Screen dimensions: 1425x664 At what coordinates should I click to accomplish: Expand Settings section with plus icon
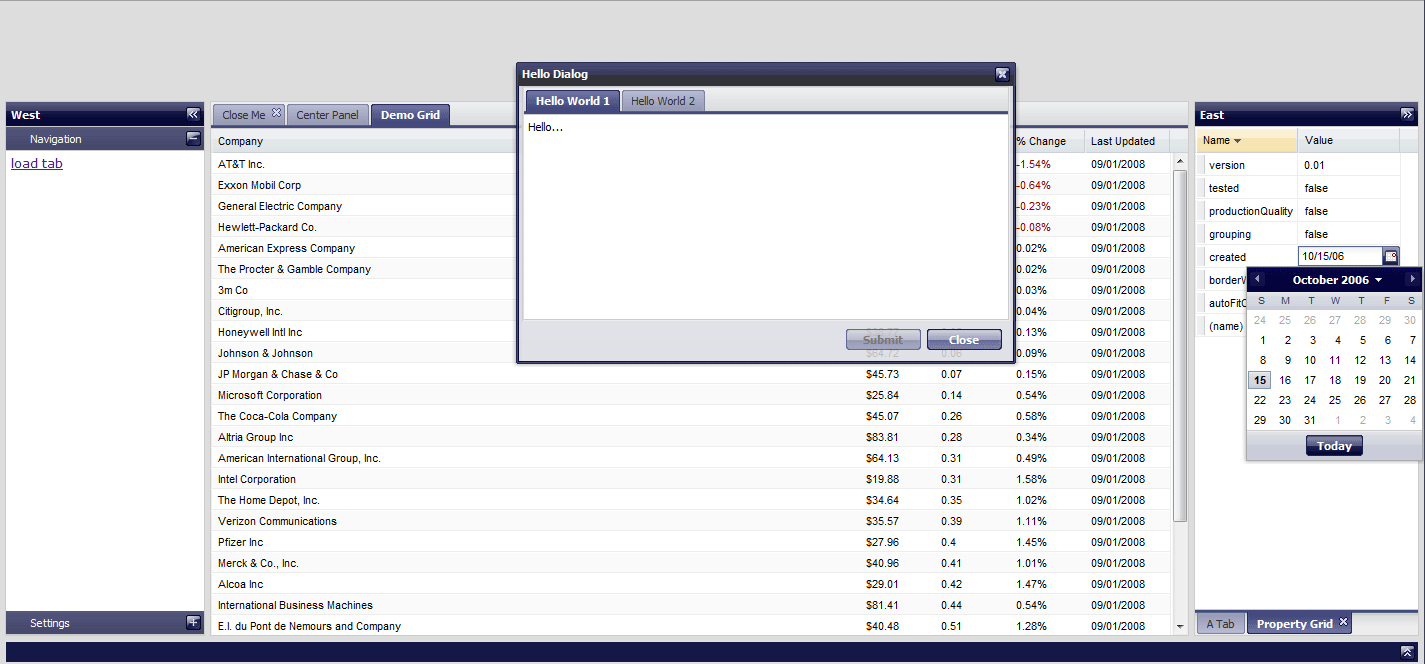pos(193,623)
